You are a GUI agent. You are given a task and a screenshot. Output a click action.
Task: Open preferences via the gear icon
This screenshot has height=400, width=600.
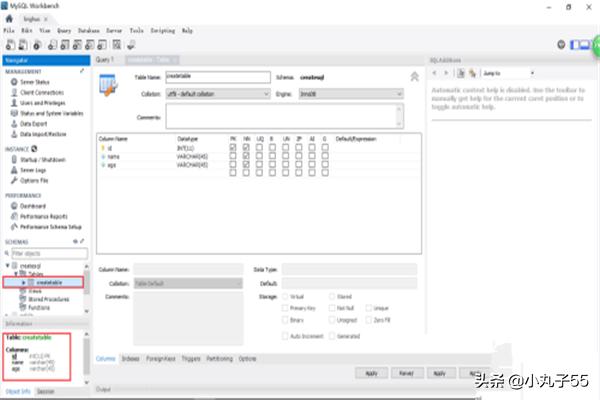[561, 45]
